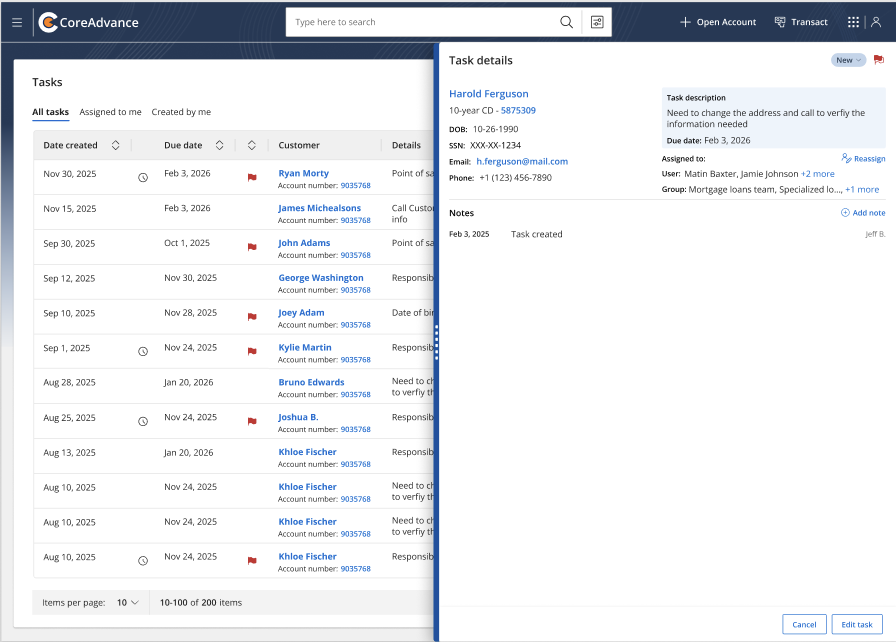Open Kylie Martin customer link
Screen dimensions: 896x642
(305, 347)
